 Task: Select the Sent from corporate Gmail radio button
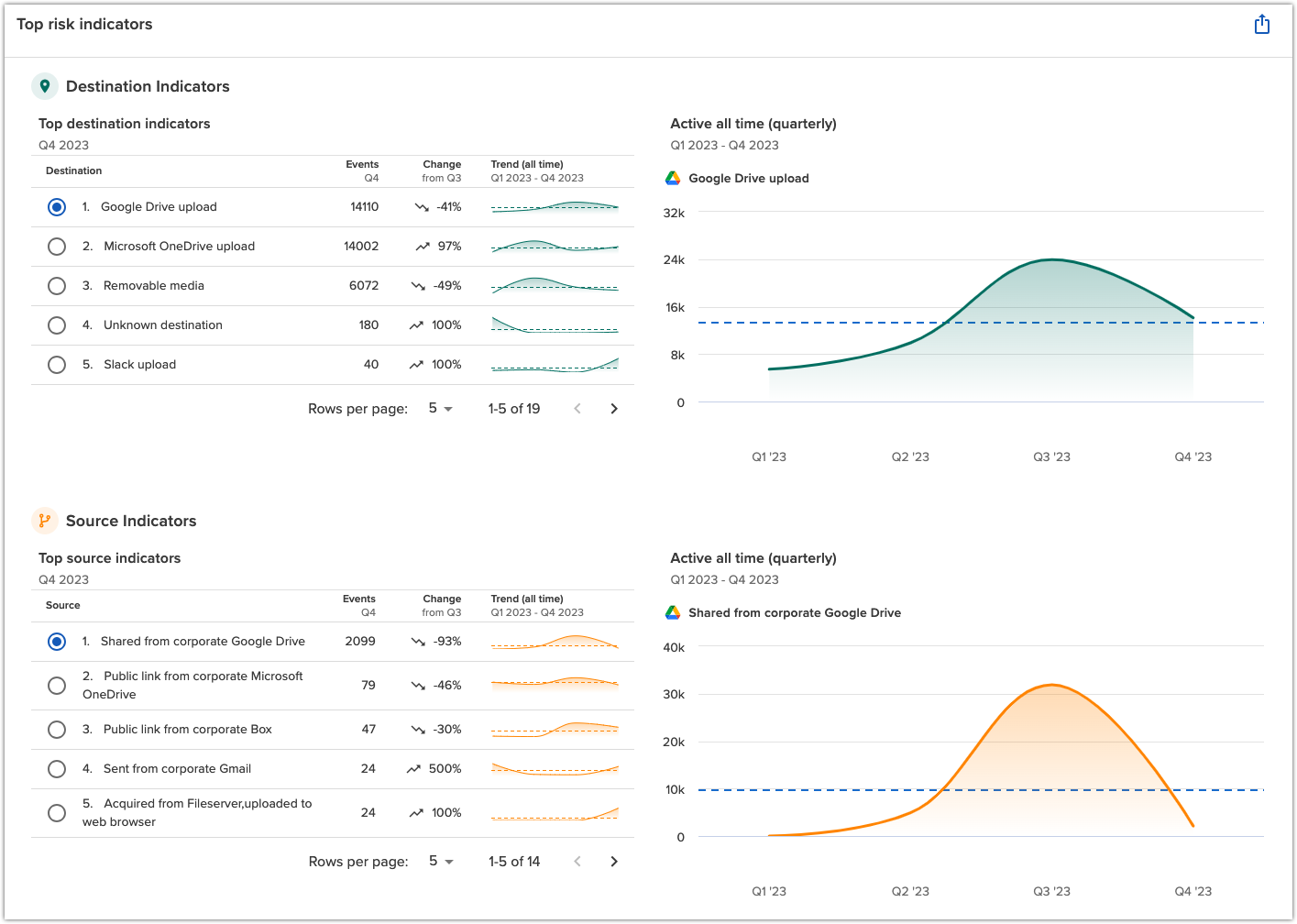56,769
